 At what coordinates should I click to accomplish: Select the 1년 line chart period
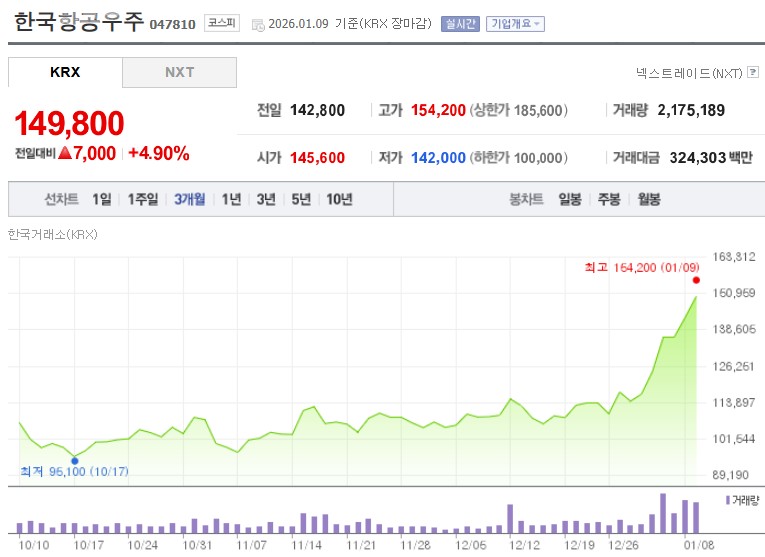[231, 199]
